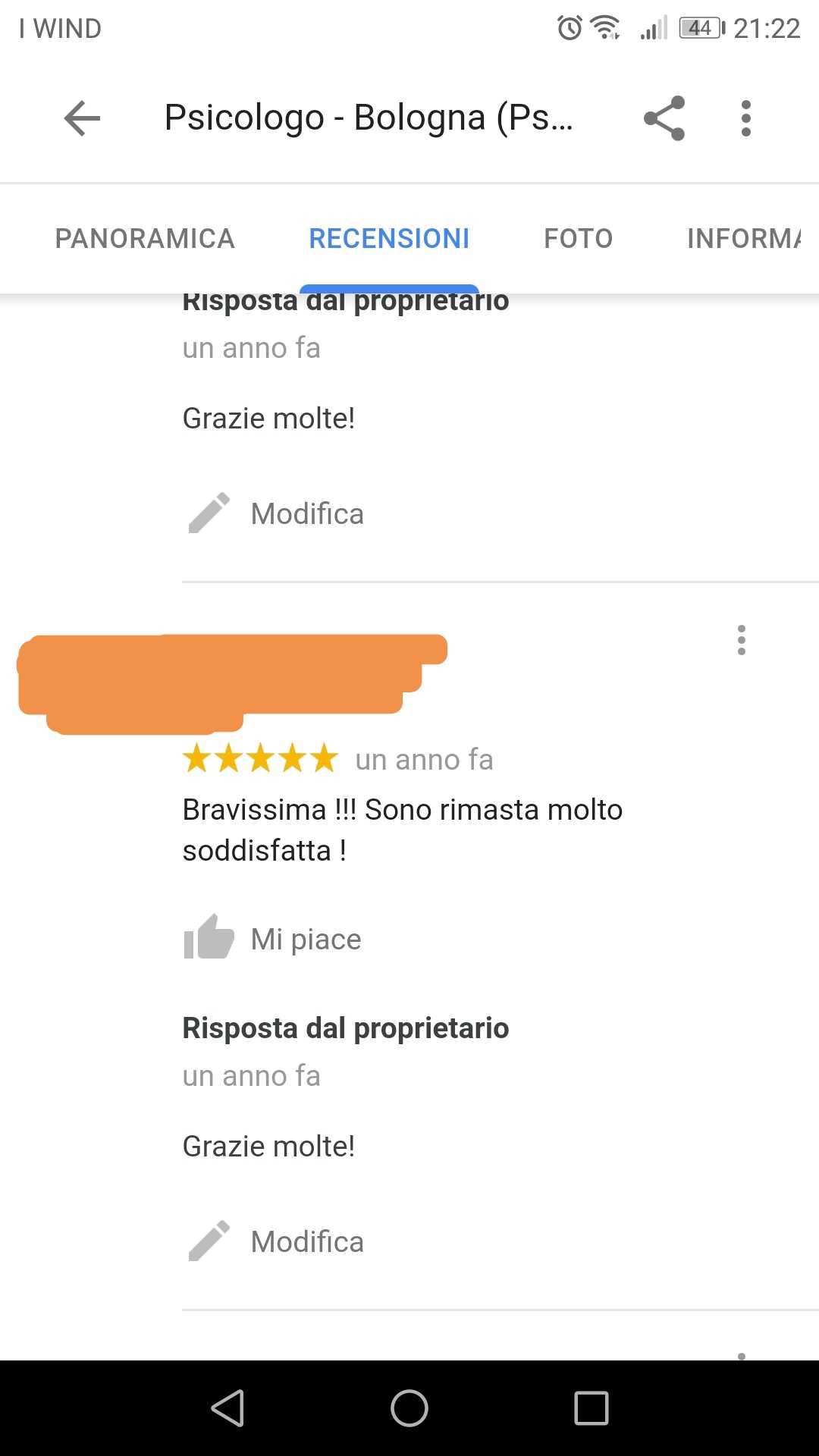Tap the Android back navigation button

tap(227, 1408)
